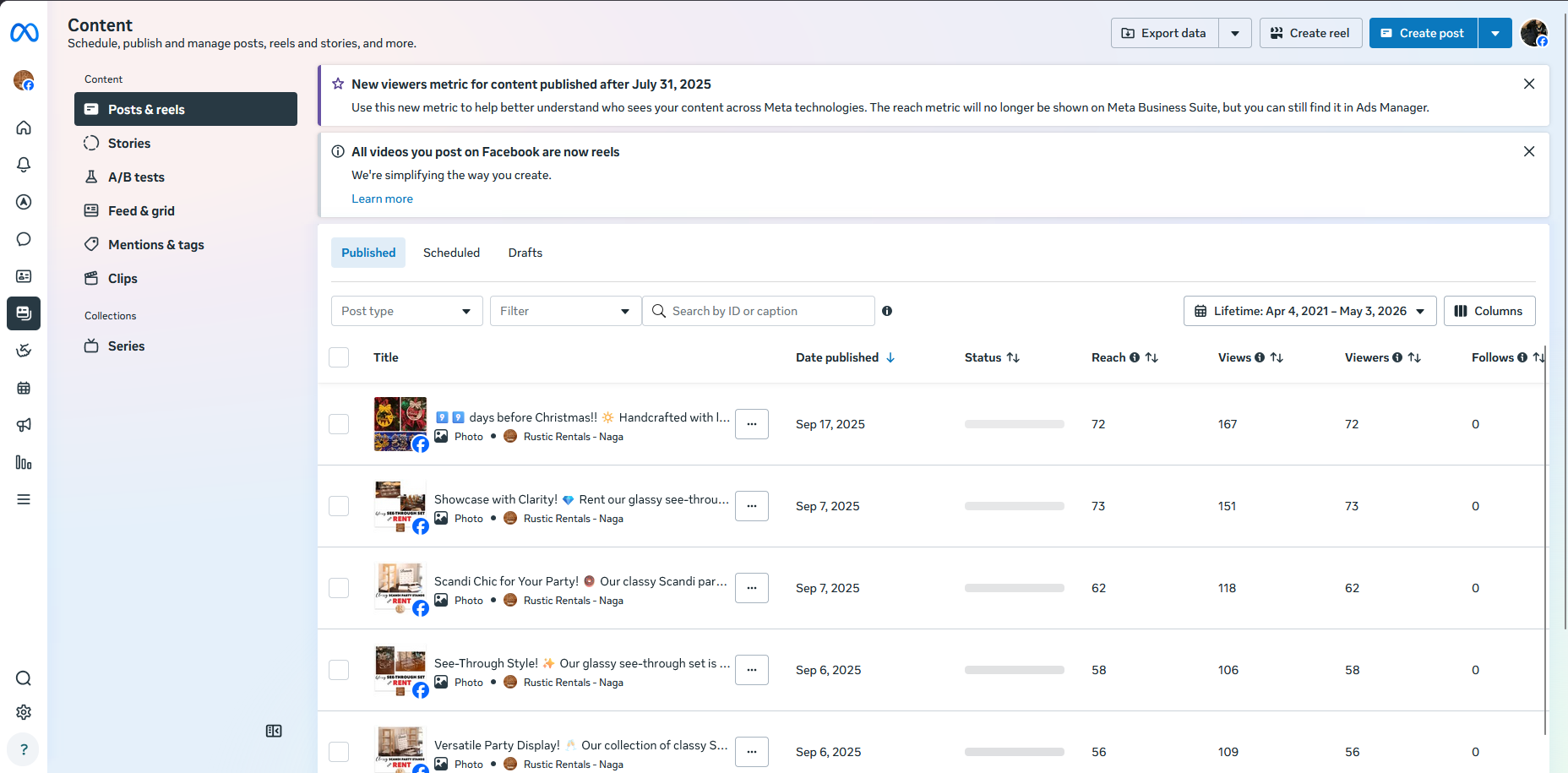Select the Showcase with Clarity post checkbox
The width and height of the screenshot is (1568, 773).
coord(339,506)
